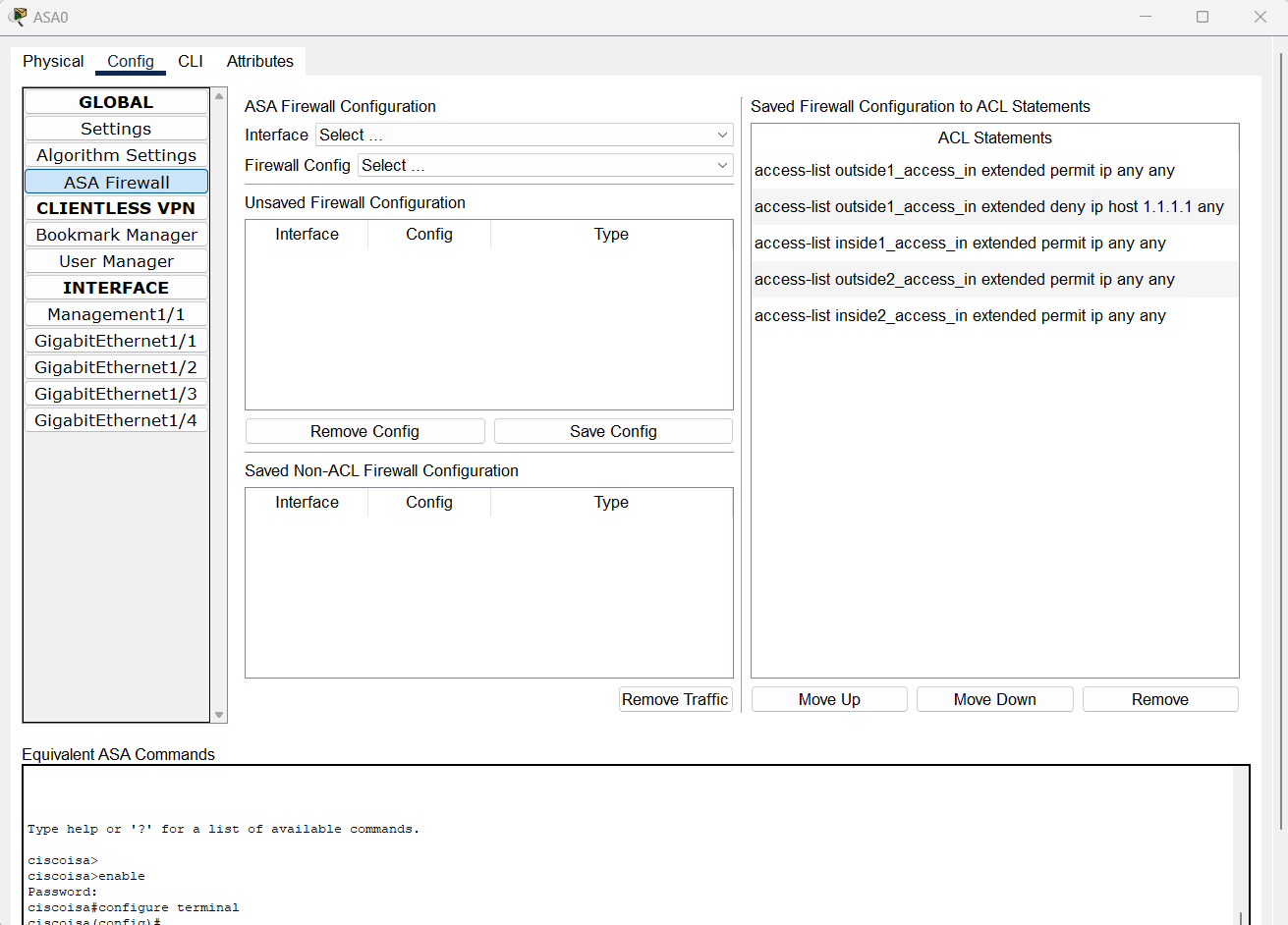Screen dimensions: 1288x925
Task: Select the outside1_access_in deny host 1.1.1.1 statement
Action: (994, 206)
